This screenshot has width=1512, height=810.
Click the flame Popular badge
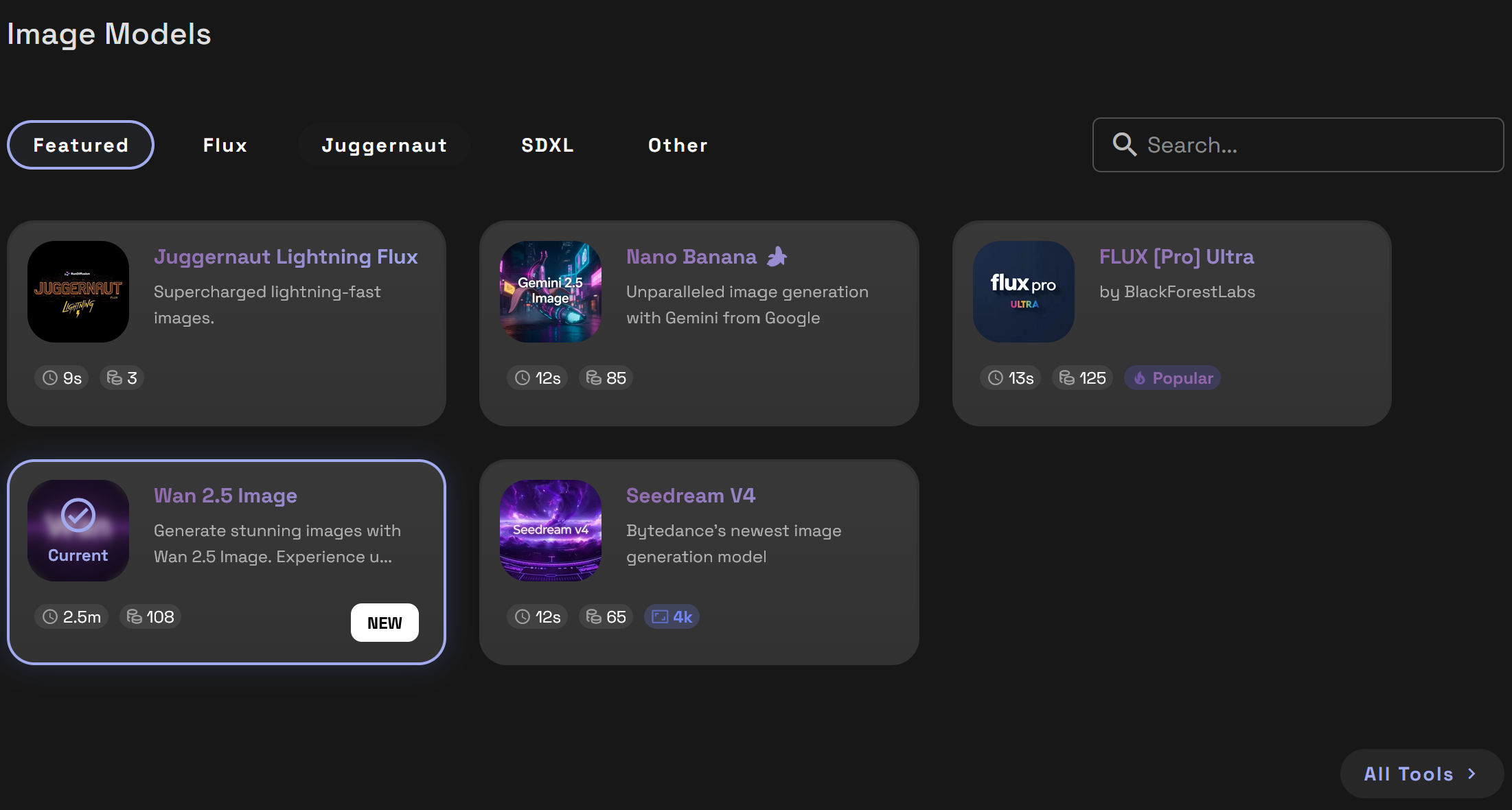[1172, 378]
